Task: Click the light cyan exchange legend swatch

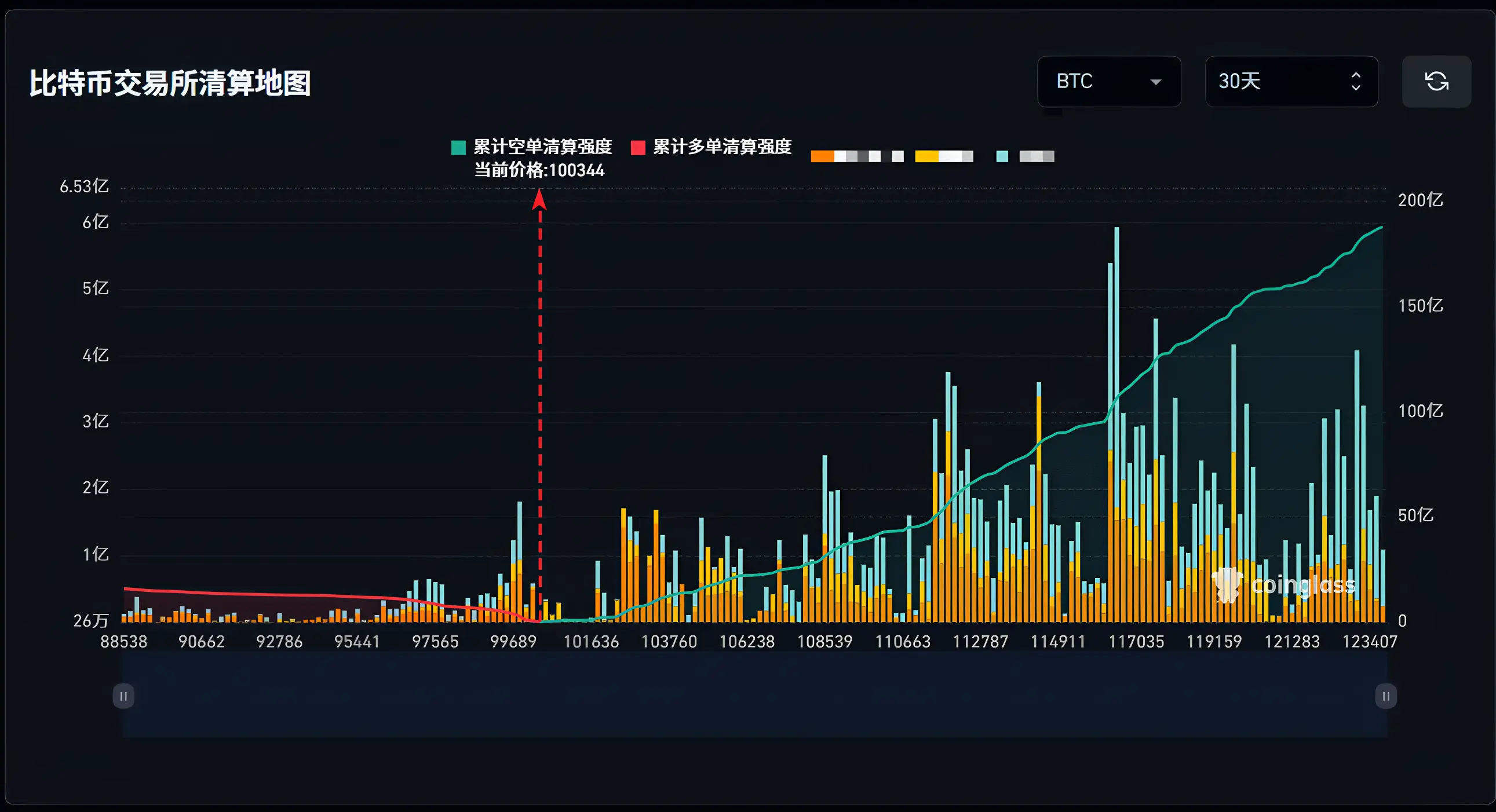Action: pyautogui.click(x=1002, y=156)
